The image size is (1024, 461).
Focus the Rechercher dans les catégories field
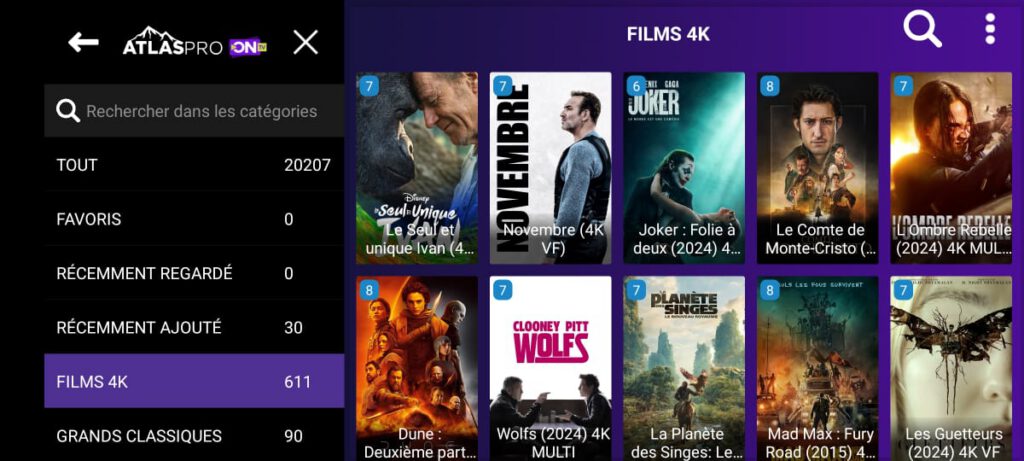pyautogui.click(x=194, y=111)
